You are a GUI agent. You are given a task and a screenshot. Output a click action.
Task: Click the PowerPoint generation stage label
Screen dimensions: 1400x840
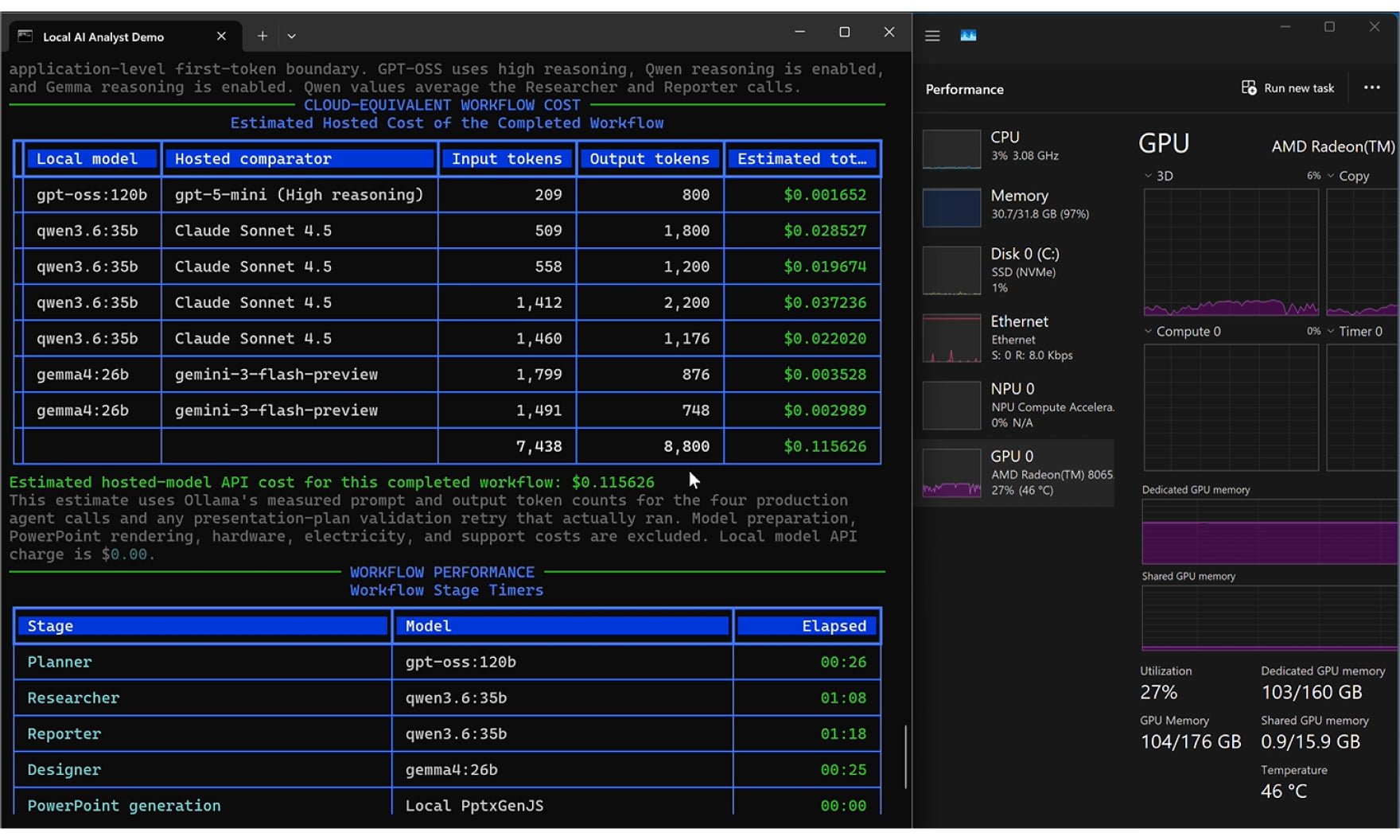(x=124, y=805)
